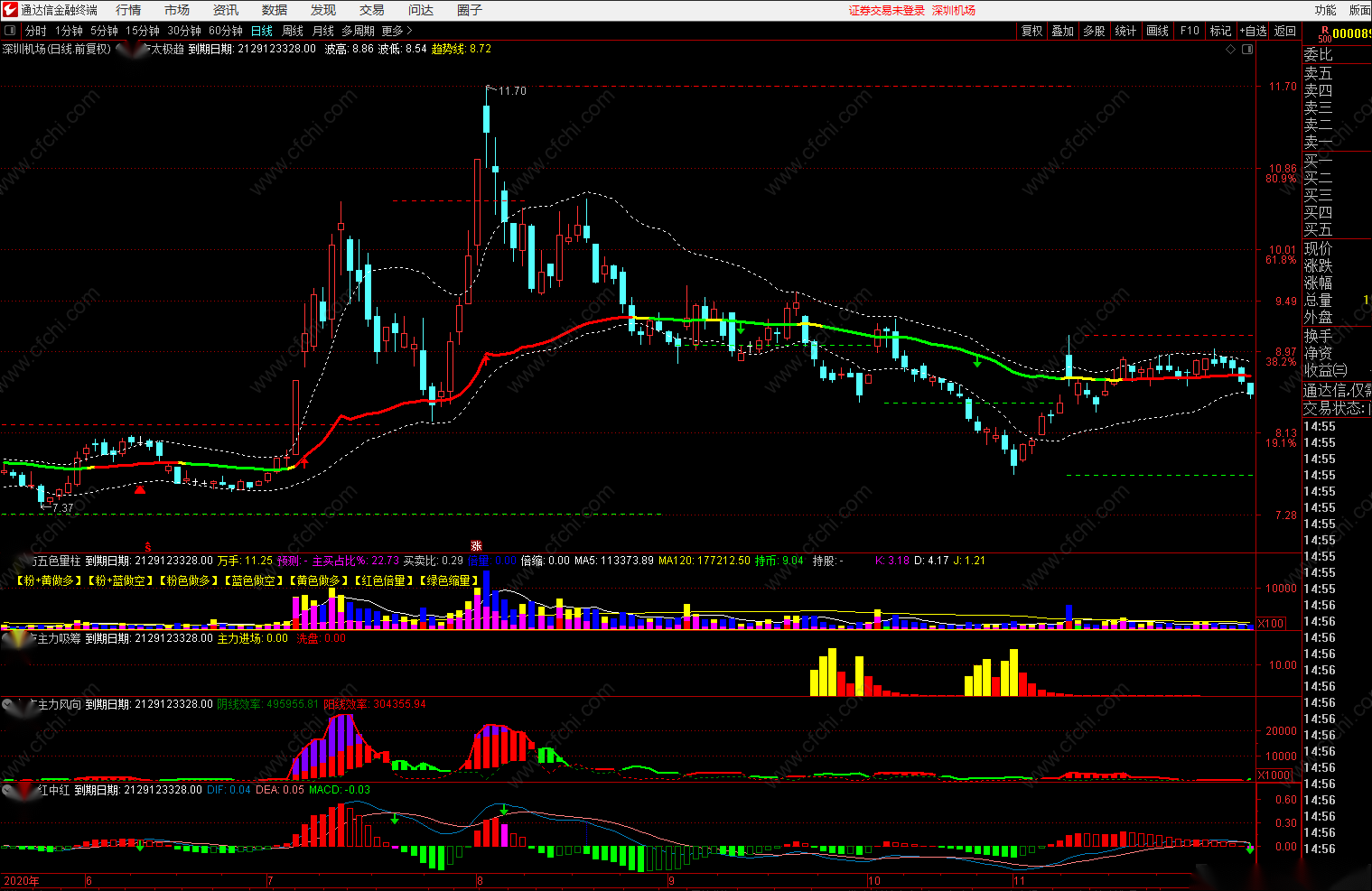Open the 画线 drawing tools
This screenshot has width=1372, height=891.
tap(1158, 31)
